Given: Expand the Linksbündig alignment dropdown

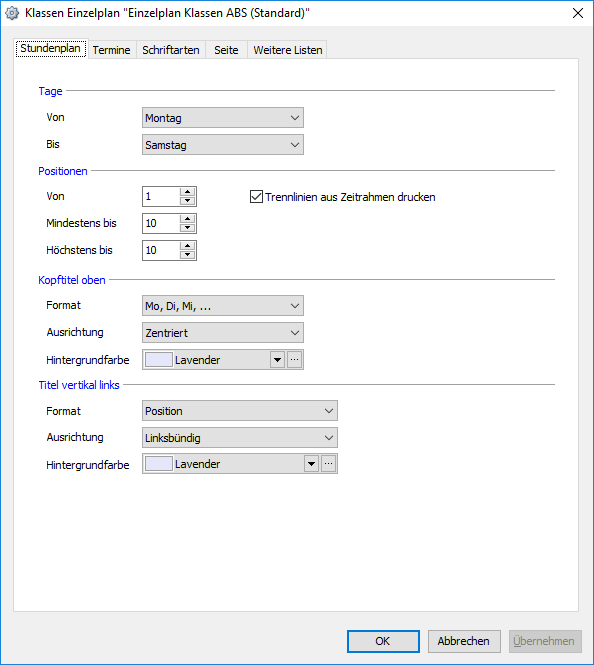Looking at the screenshot, I should (x=240, y=438).
